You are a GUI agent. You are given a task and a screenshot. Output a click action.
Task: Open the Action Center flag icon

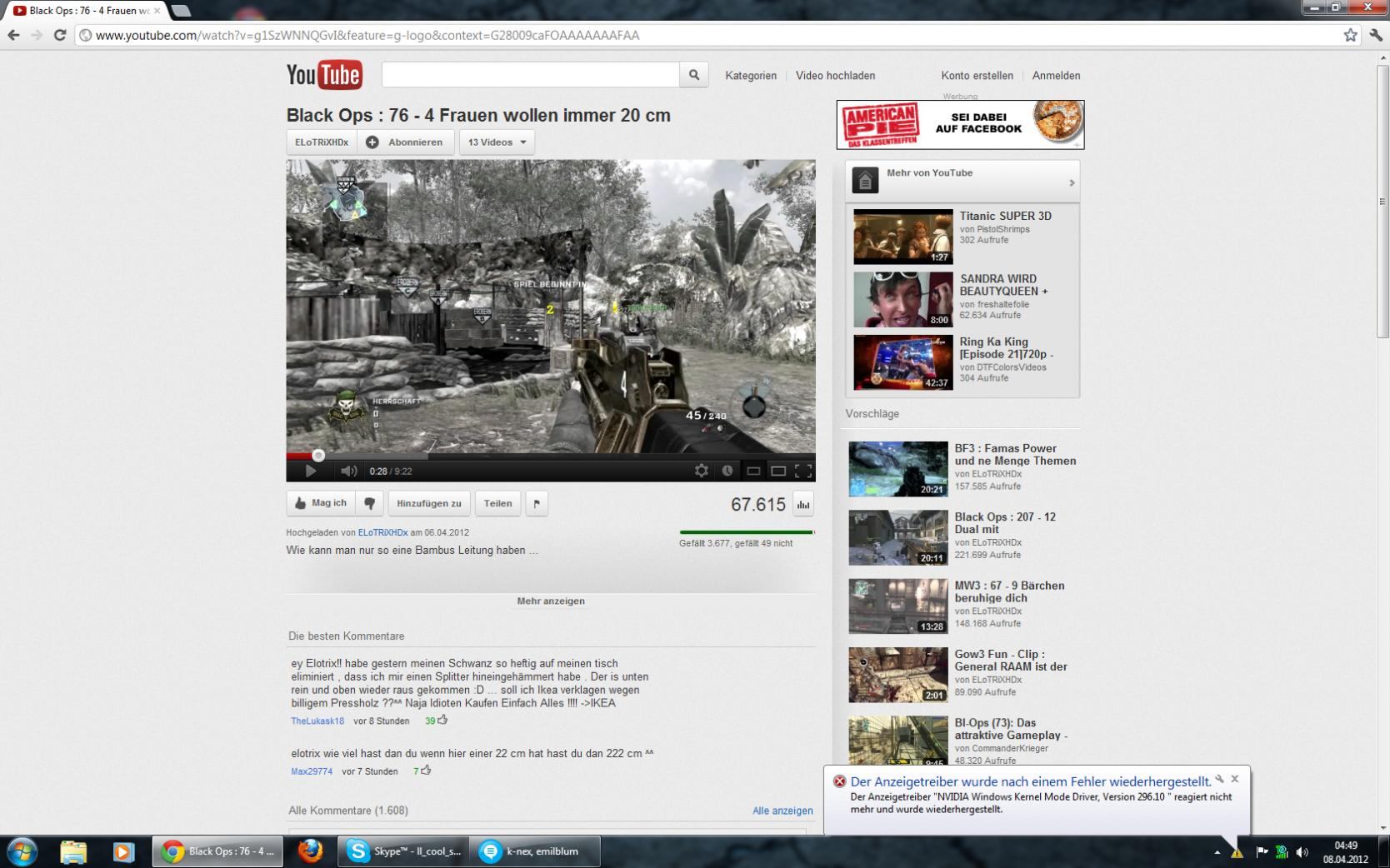tap(1262, 851)
